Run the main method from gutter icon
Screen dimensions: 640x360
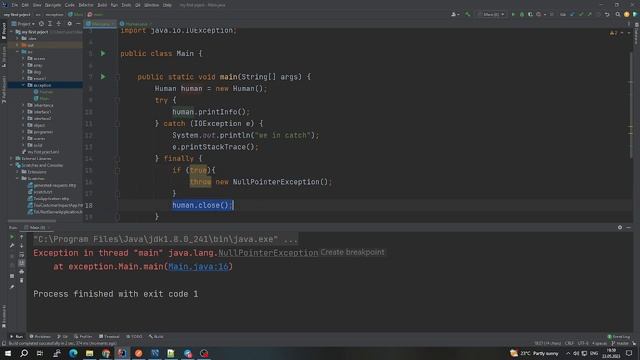click(x=103, y=77)
